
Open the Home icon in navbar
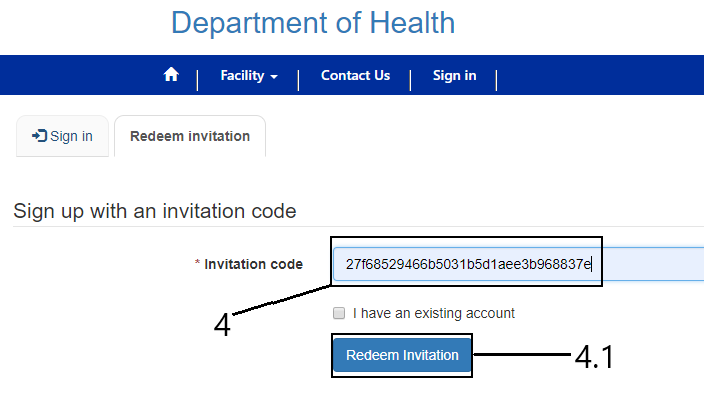pos(171,75)
